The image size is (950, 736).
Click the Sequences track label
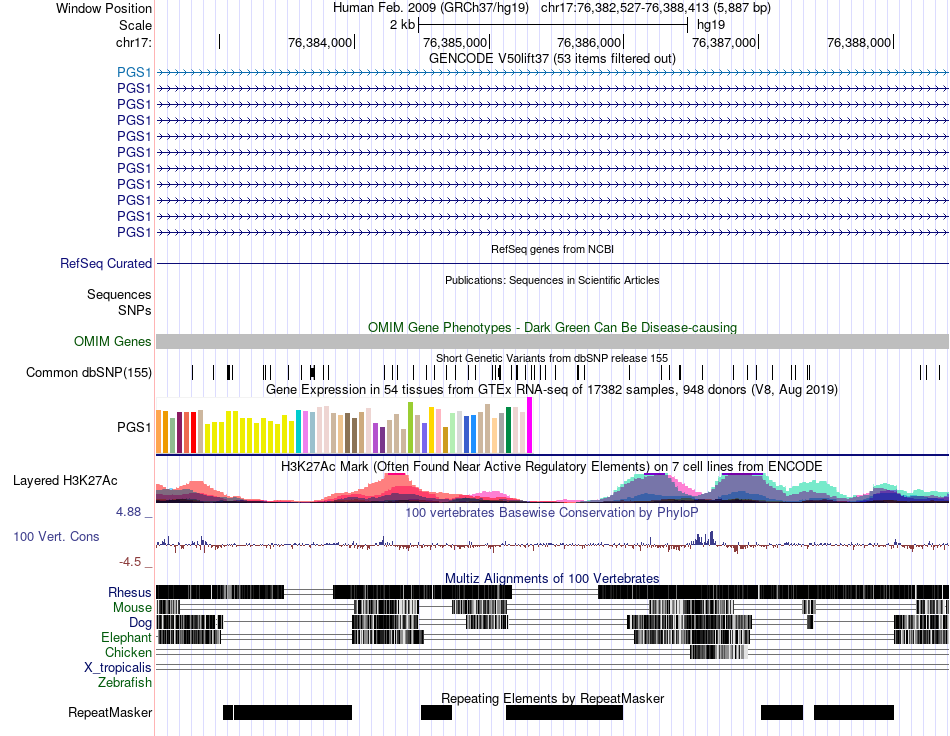(x=119, y=294)
